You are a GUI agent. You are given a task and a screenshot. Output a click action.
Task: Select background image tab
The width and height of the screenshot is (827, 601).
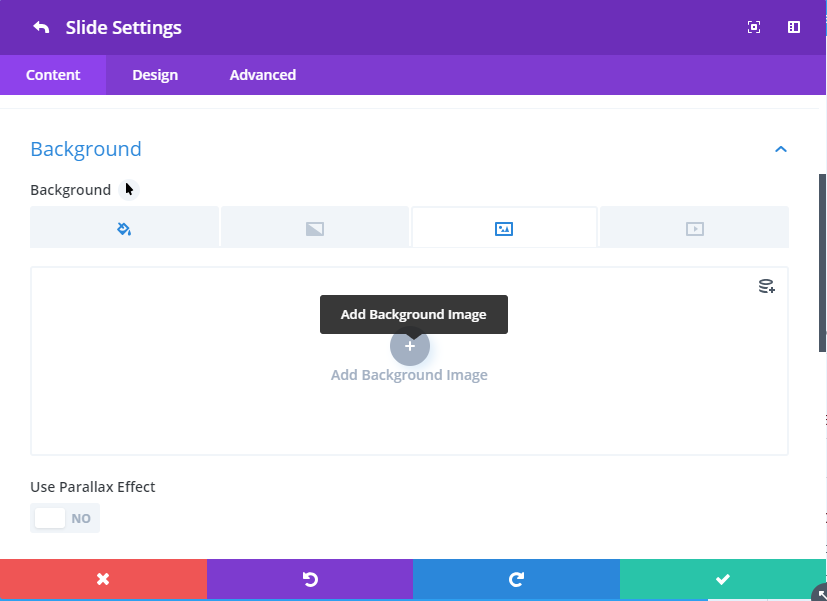pyautogui.click(x=504, y=227)
